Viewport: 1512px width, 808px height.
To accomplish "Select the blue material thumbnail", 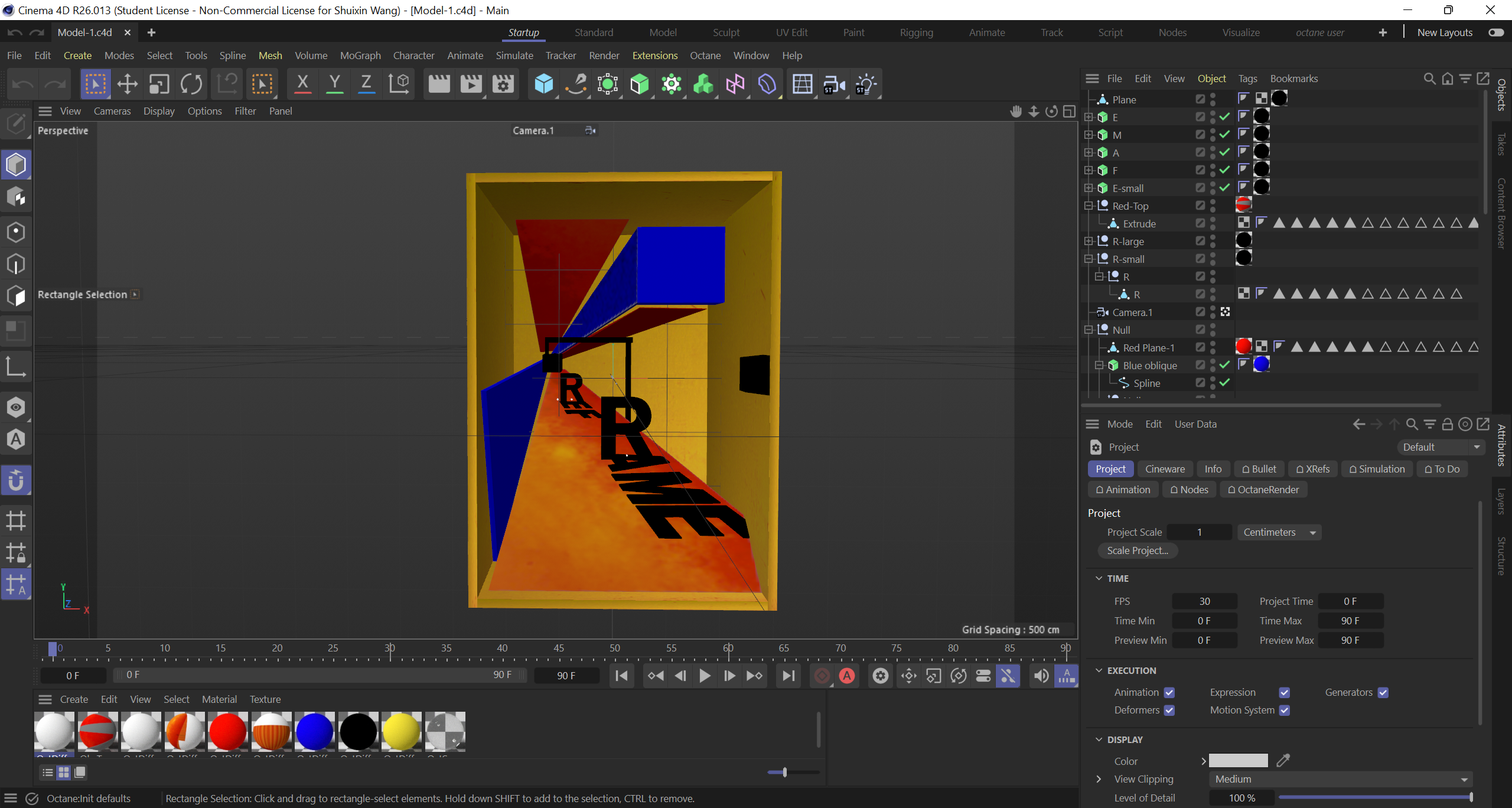I will coord(314,731).
